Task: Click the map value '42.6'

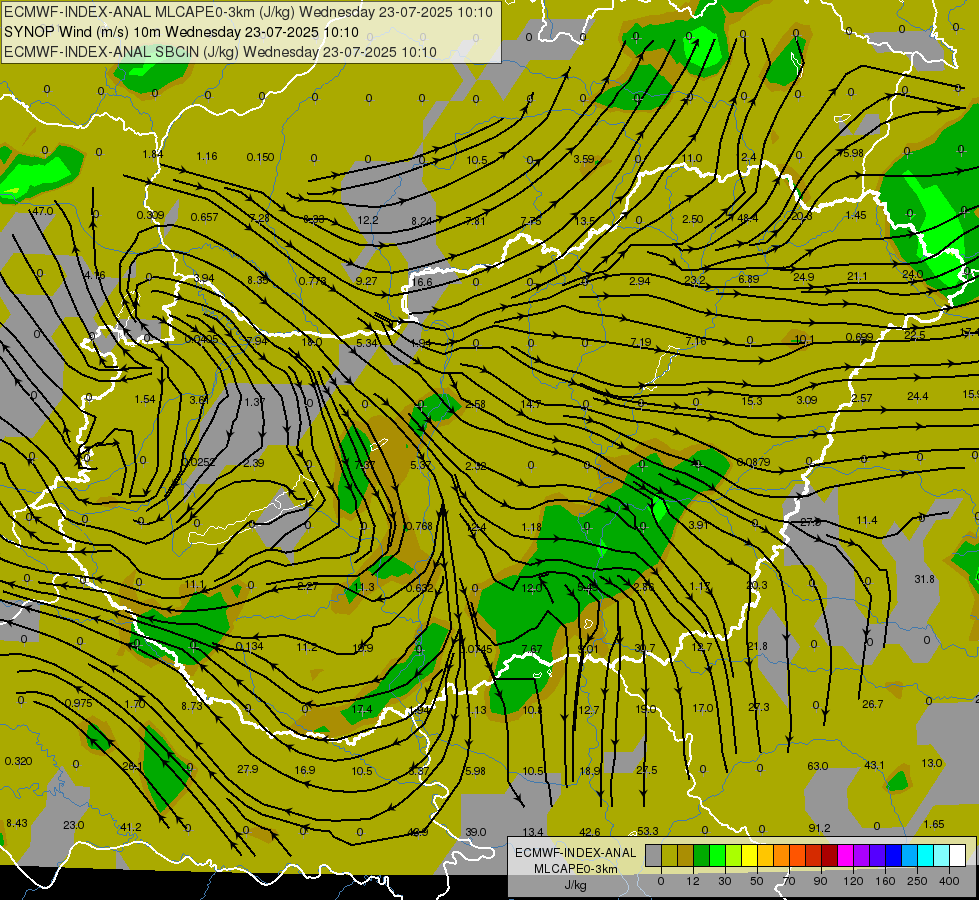Action: coord(590,831)
